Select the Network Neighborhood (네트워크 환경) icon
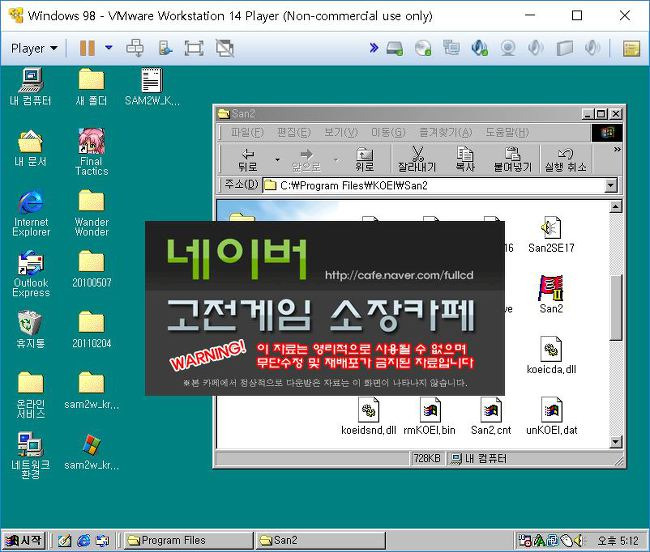650x552 pixels. point(30,456)
